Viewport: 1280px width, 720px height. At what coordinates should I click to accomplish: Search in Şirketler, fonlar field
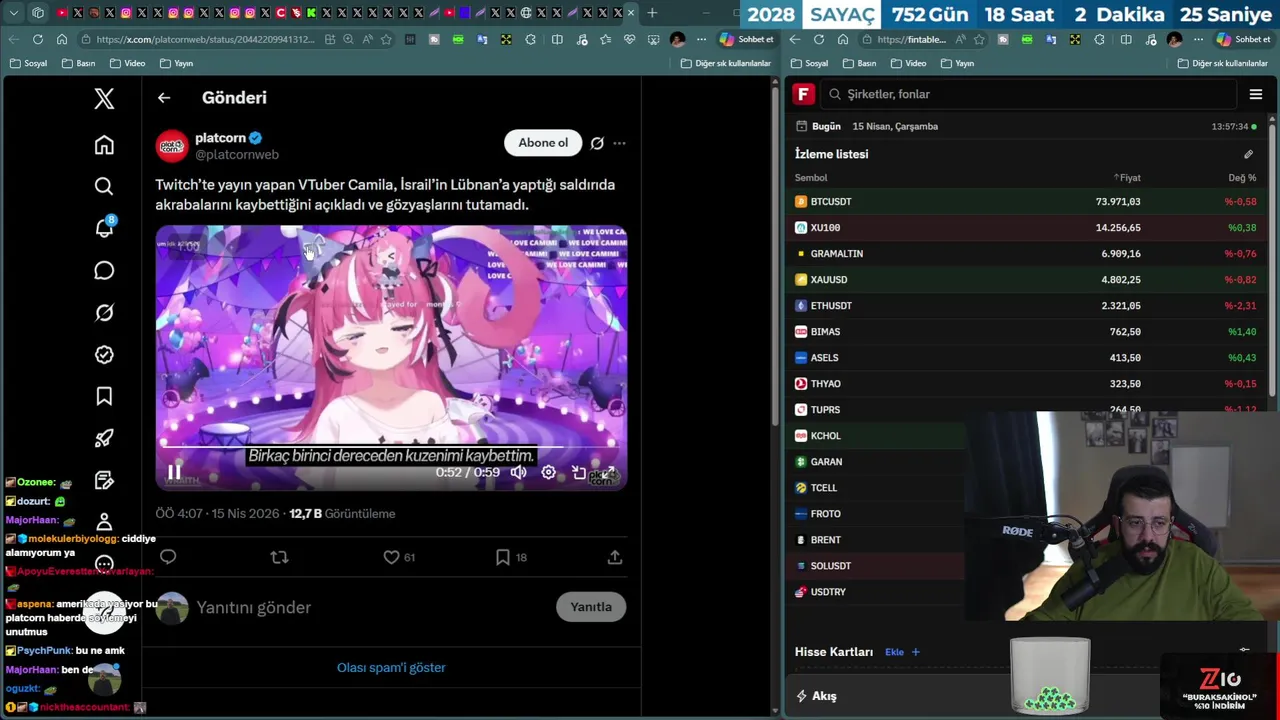1030,94
